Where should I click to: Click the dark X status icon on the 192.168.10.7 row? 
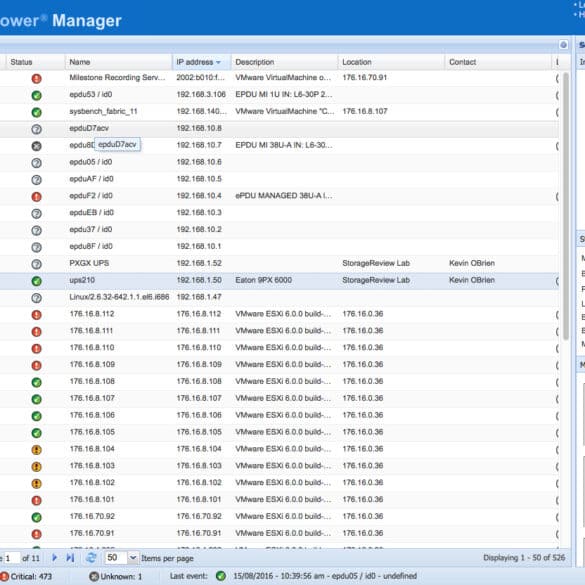pos(37,146)
